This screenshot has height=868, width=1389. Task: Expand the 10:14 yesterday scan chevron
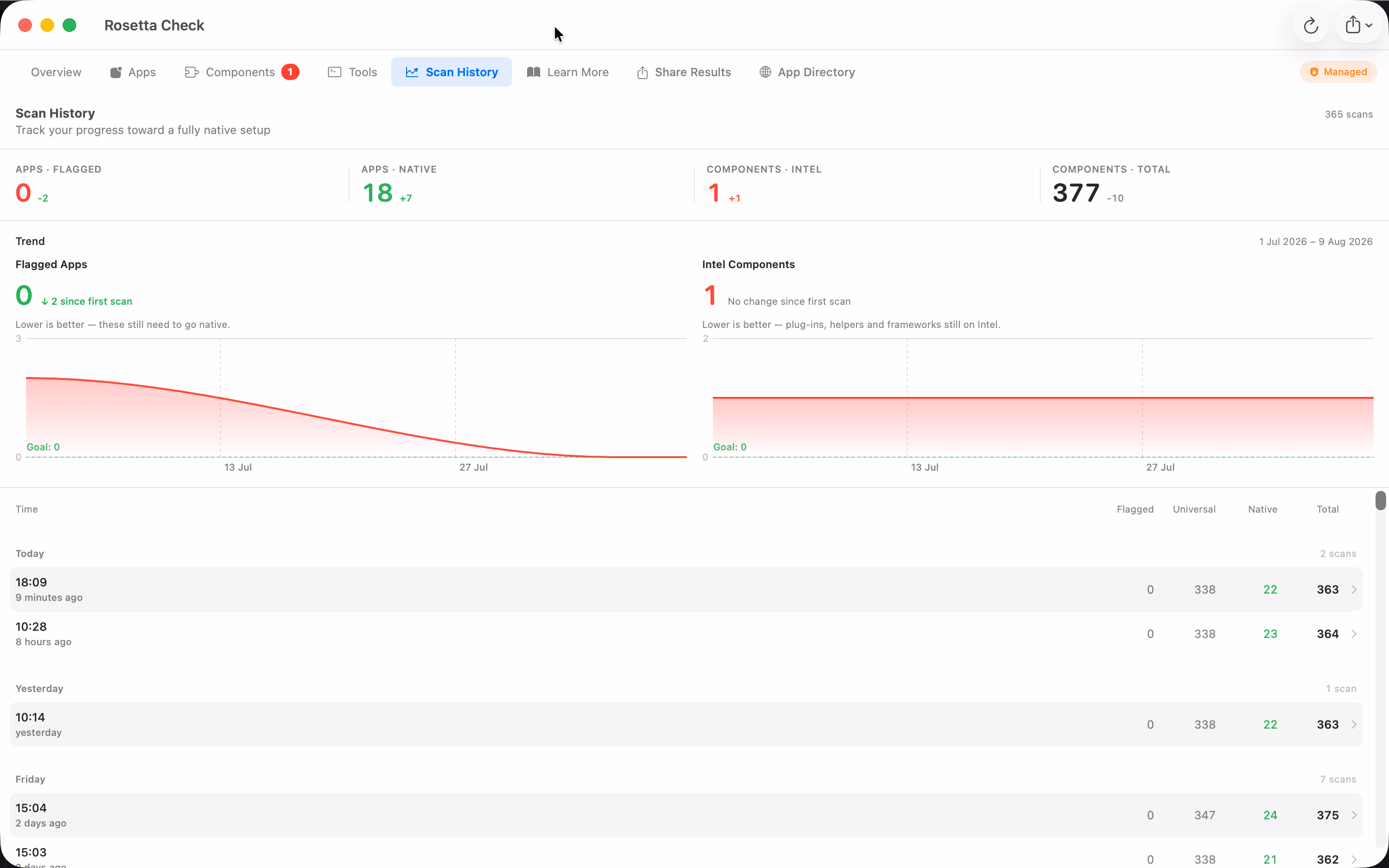[1354, 724]
